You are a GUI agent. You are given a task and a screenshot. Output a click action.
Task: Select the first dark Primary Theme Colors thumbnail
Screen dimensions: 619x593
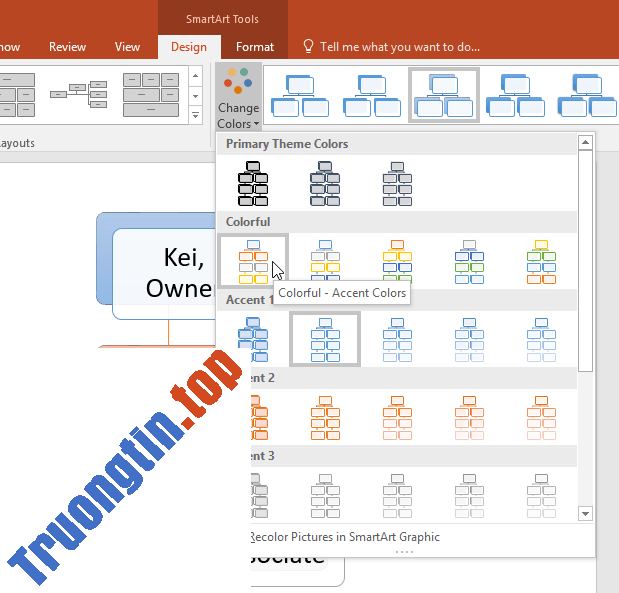tap(253, 183)
